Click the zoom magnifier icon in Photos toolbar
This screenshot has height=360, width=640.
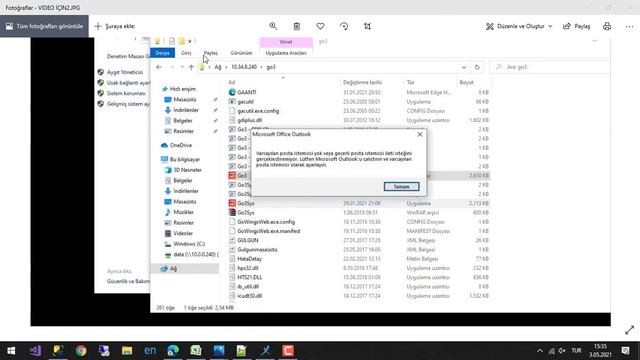click(x=273, y=26)
